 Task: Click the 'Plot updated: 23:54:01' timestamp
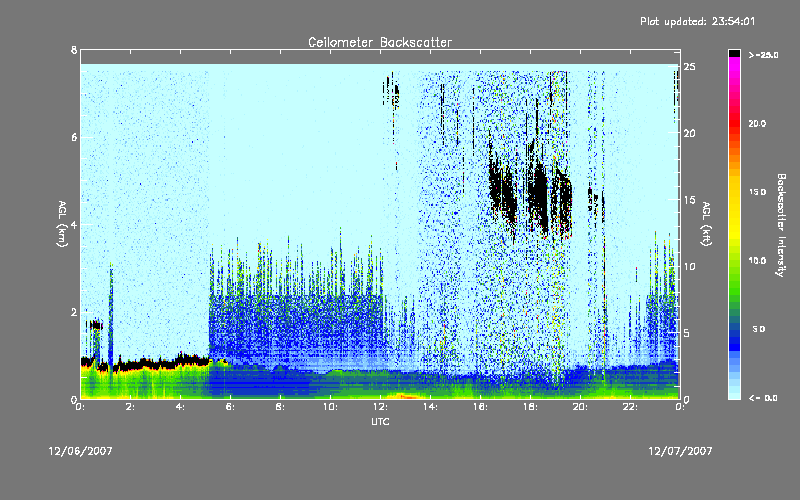point(697,21)
